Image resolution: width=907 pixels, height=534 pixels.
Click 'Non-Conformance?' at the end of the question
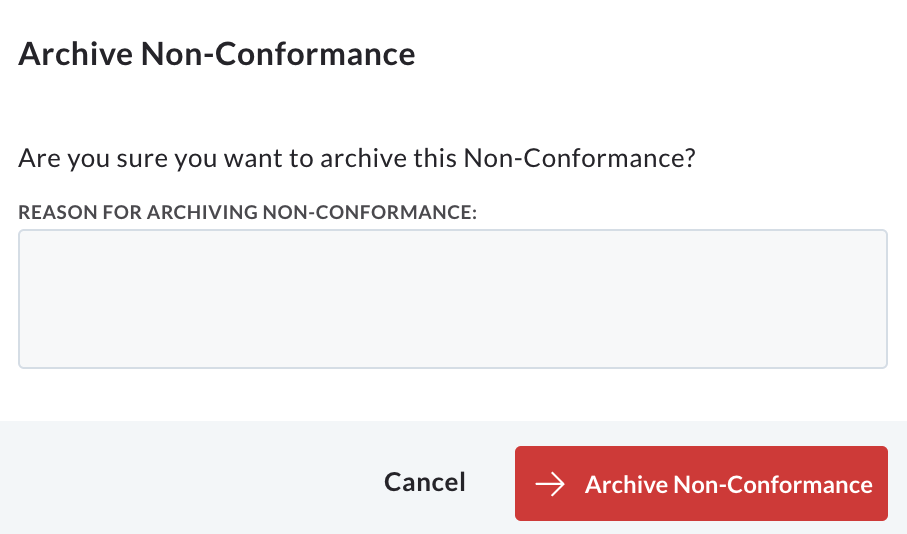point(580,158)
